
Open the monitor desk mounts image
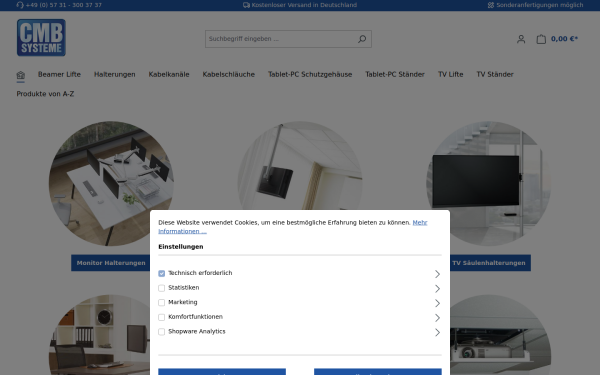tap(111, 184)
